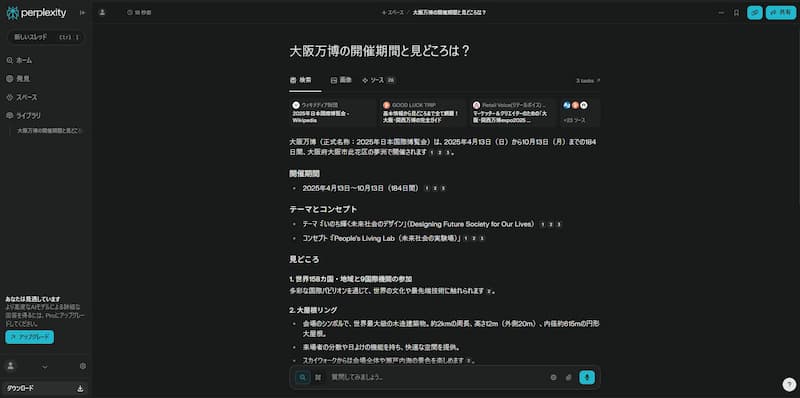Open the 大阪万博 thread in library list
Viewport: 800px width, 398px height.
click(49, 131)
